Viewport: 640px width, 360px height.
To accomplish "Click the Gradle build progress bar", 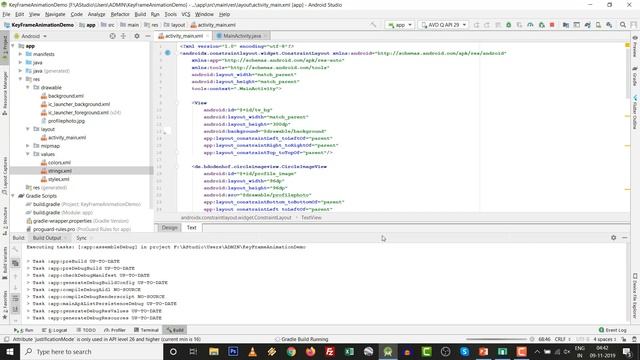I will [x=496, y=339].
